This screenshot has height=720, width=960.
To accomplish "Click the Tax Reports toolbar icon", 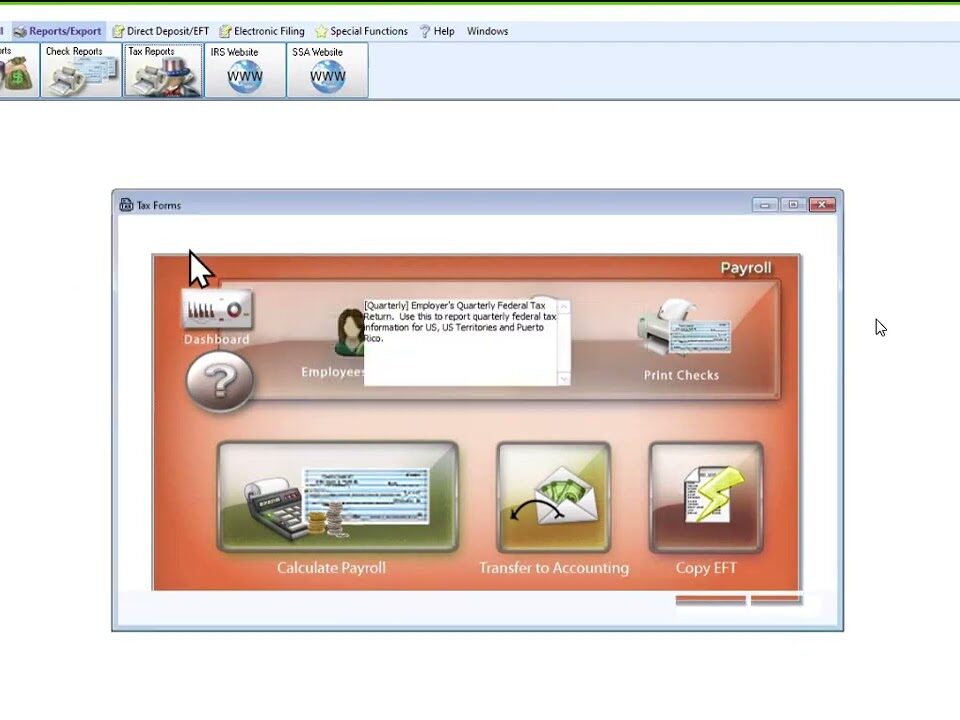I will pos(163,70).
